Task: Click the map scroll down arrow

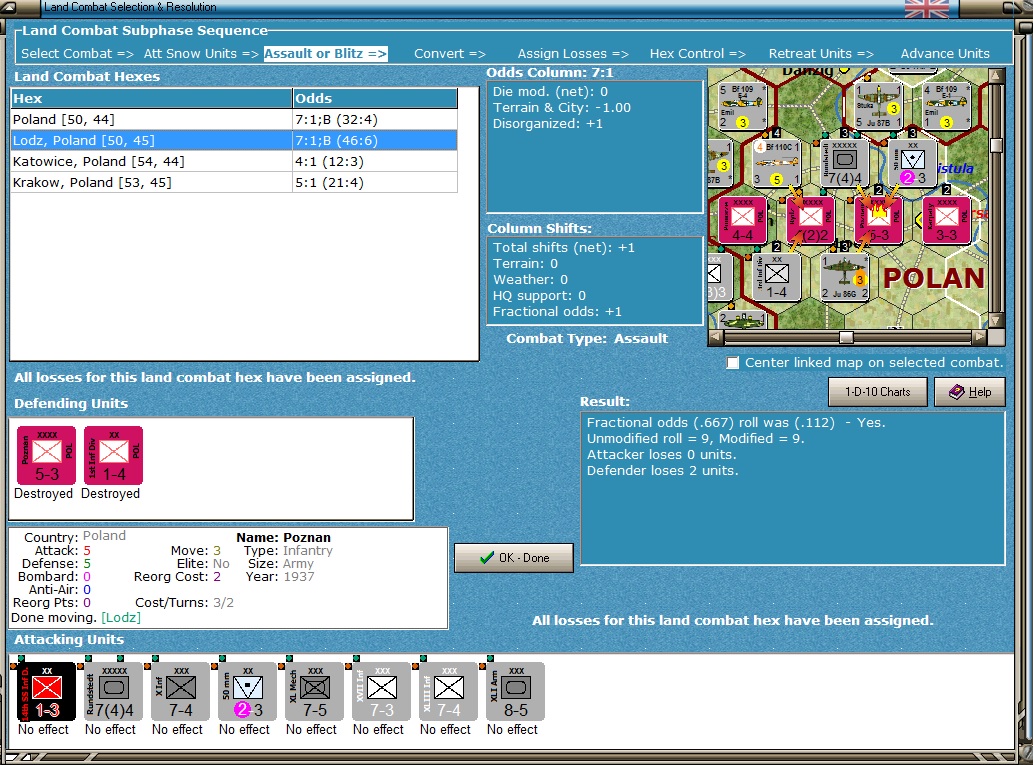Action: (996, 321)
